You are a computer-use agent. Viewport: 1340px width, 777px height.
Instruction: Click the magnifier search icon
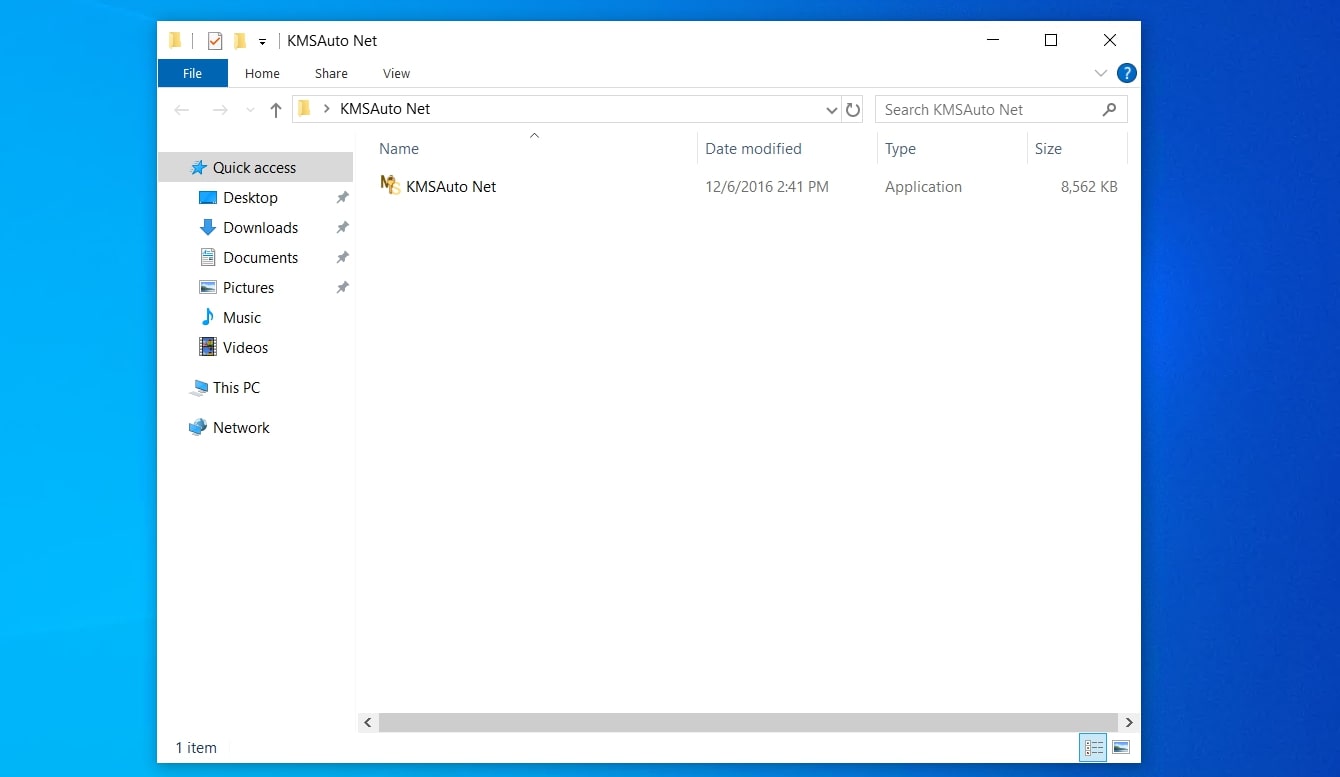click(1109, 109)
